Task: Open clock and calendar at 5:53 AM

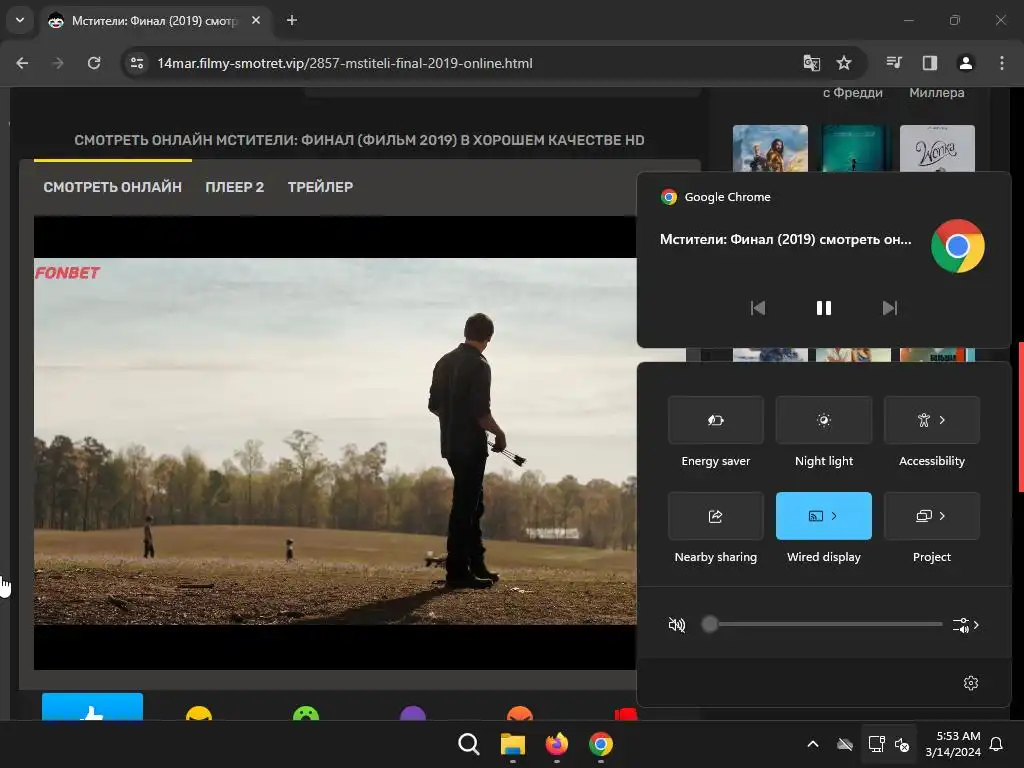Action: click(x=953, y=744)
